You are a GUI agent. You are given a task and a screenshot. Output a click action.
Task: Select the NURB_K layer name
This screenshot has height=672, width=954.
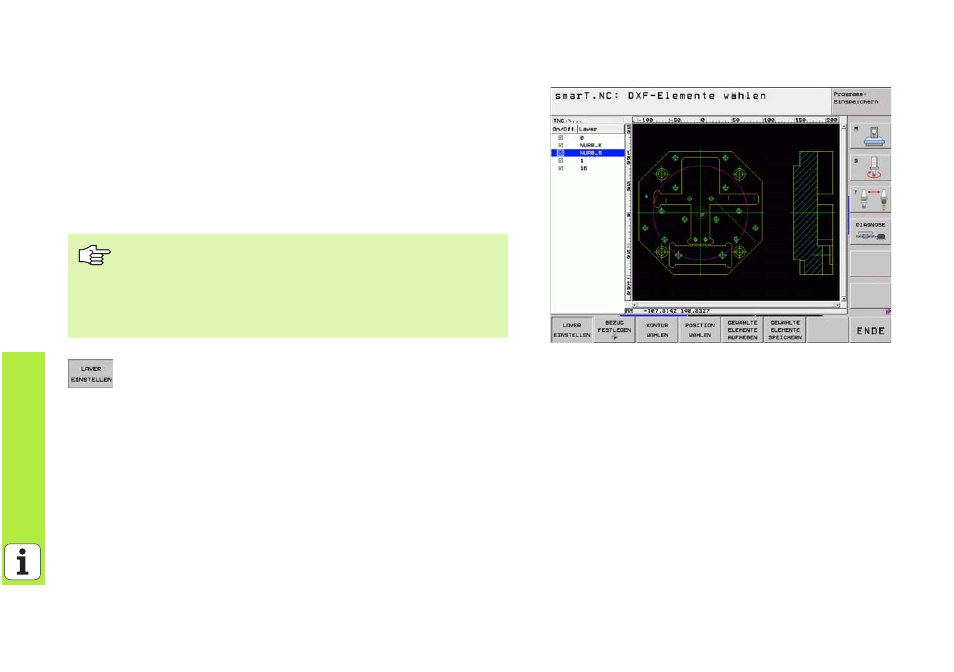click(590, 145)
